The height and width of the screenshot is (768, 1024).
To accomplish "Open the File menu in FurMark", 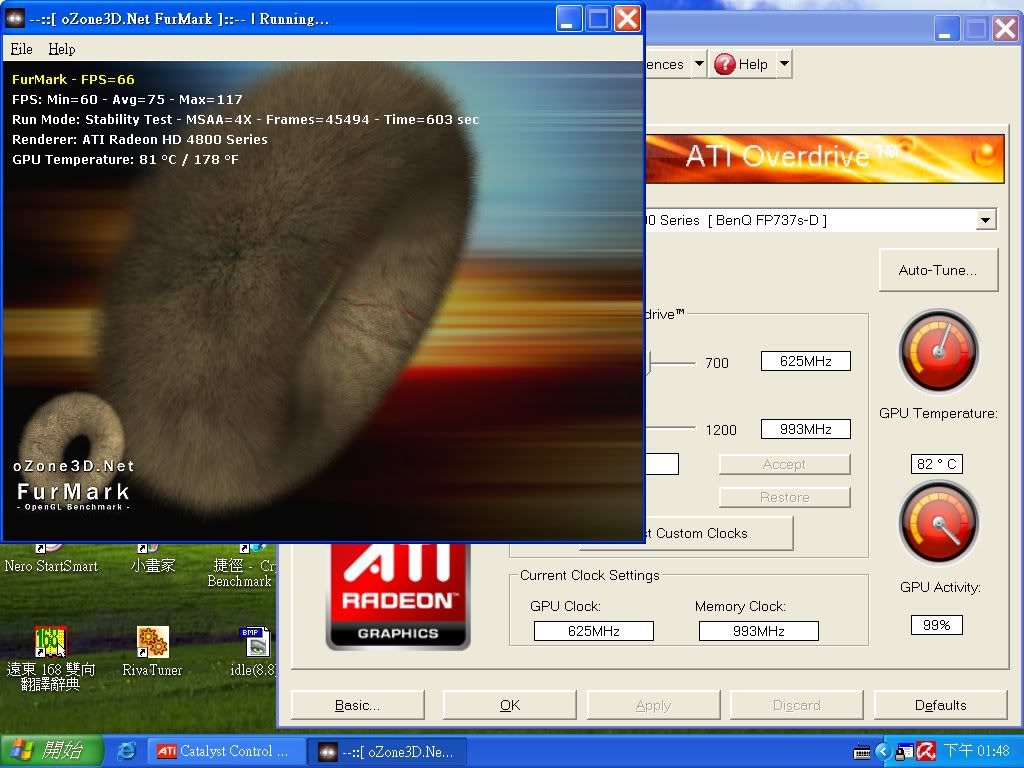I will tap(21, 48).
